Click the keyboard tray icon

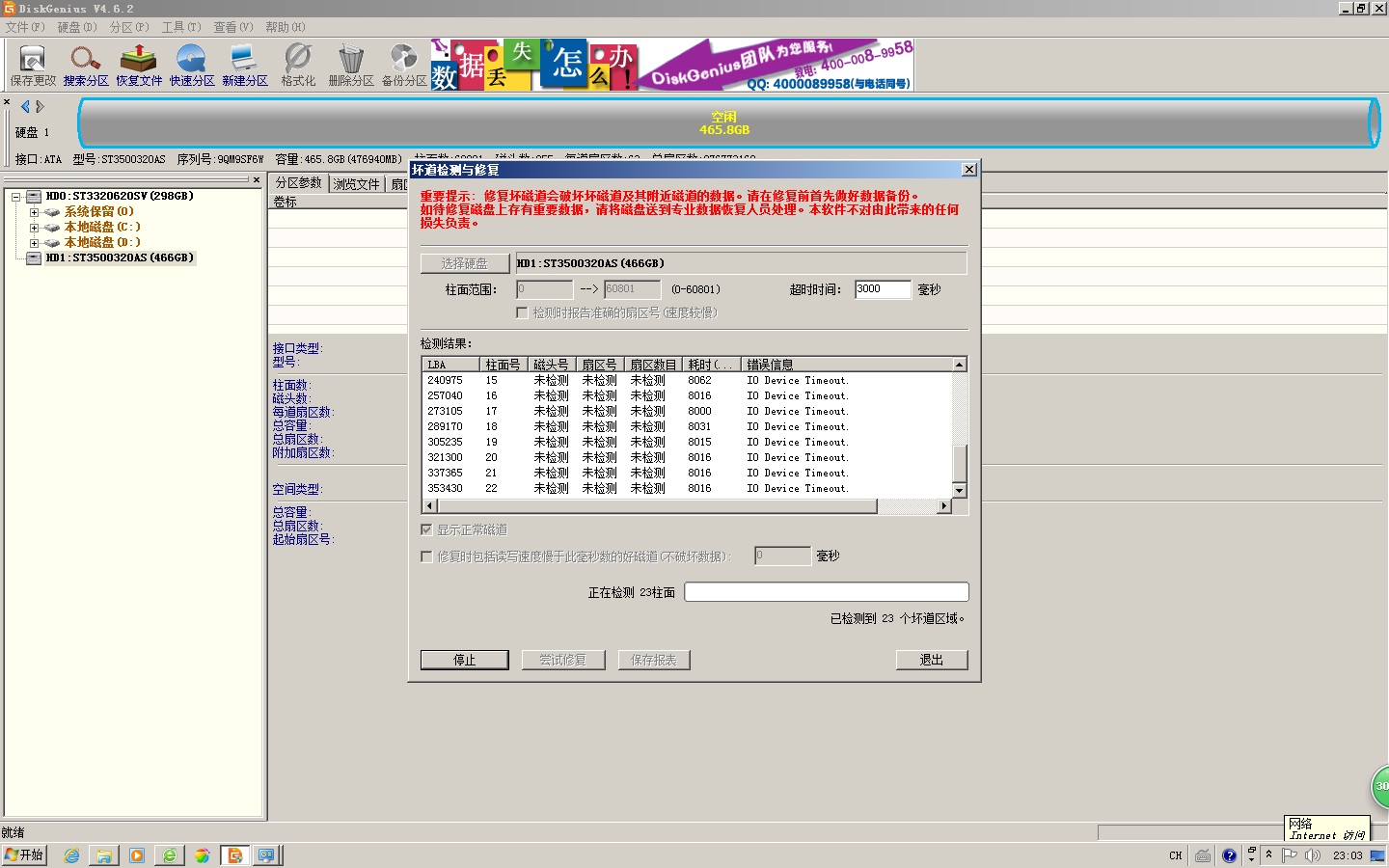point(1203,855)
